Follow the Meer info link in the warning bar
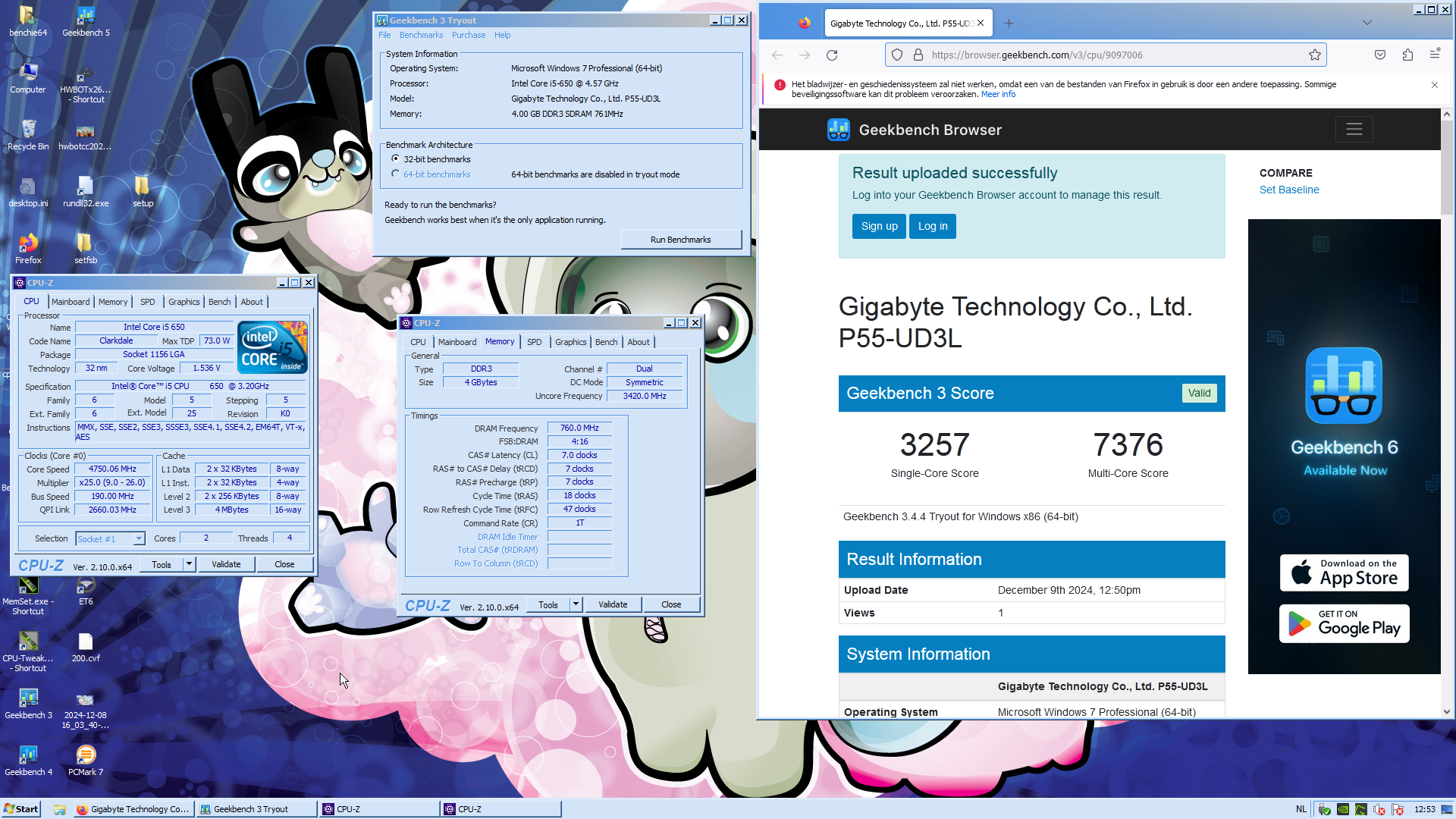This screenshot has width=1456, height=819. click(998, 94)
